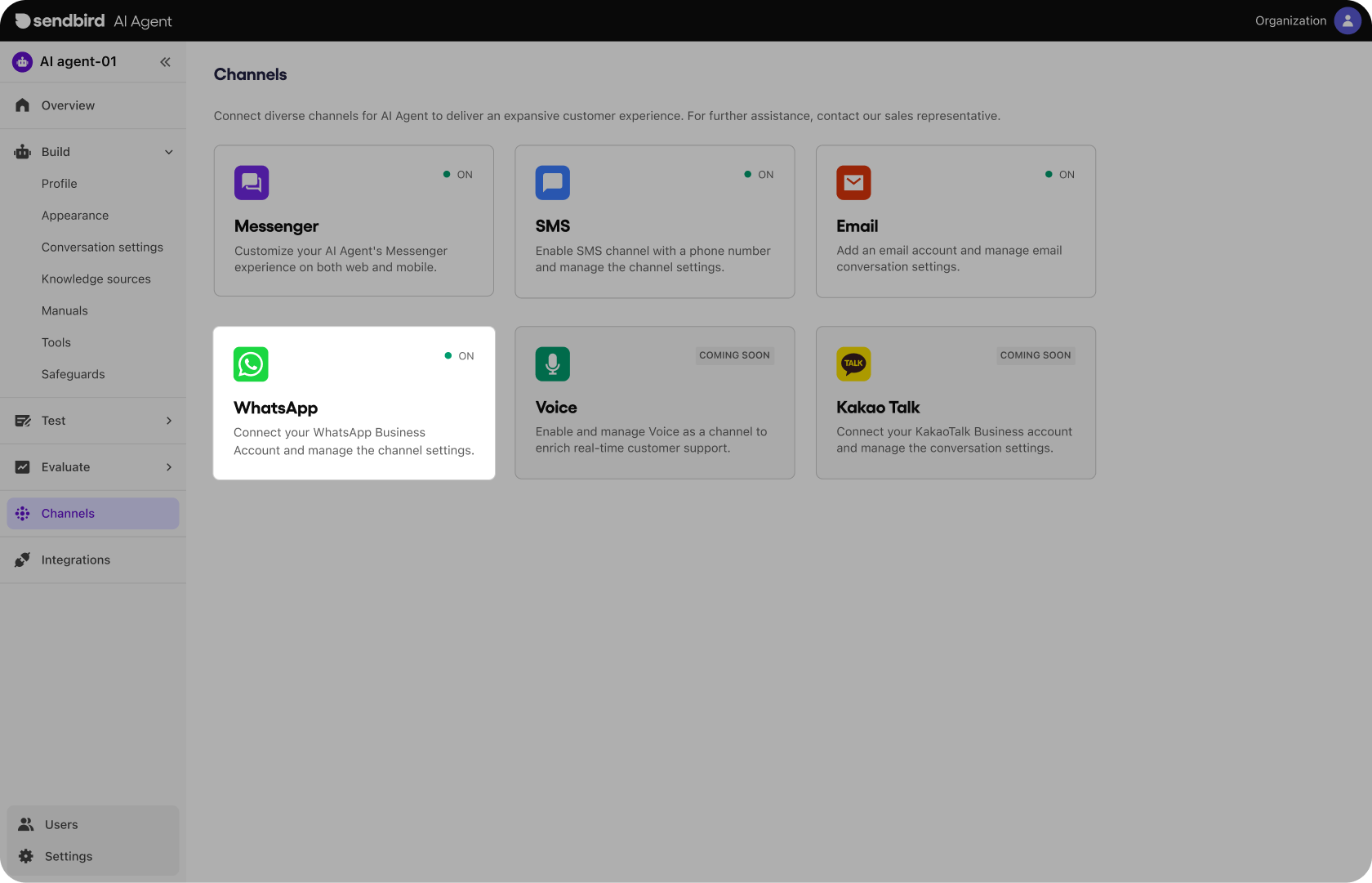
Task: Click the purple Messenger chat icon
Action: pos(252,183)
